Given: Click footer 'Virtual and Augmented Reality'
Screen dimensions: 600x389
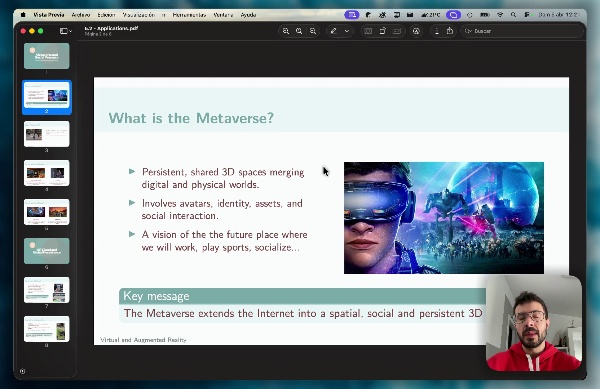Looking at the screenshot, I should coord(143,340).
